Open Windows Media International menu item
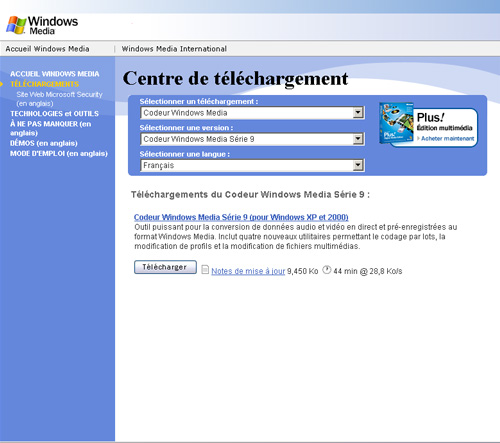500x443 pixels. [174, 49]
